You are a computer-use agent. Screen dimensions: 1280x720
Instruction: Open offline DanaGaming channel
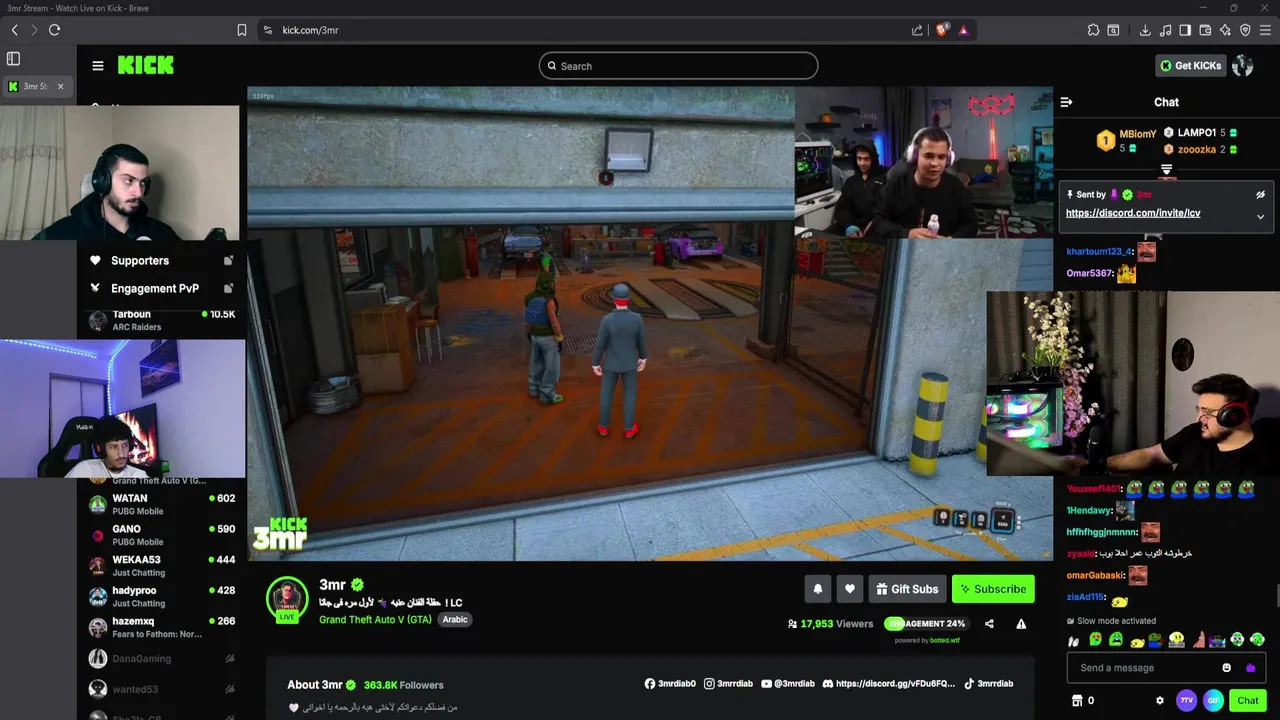161,659
